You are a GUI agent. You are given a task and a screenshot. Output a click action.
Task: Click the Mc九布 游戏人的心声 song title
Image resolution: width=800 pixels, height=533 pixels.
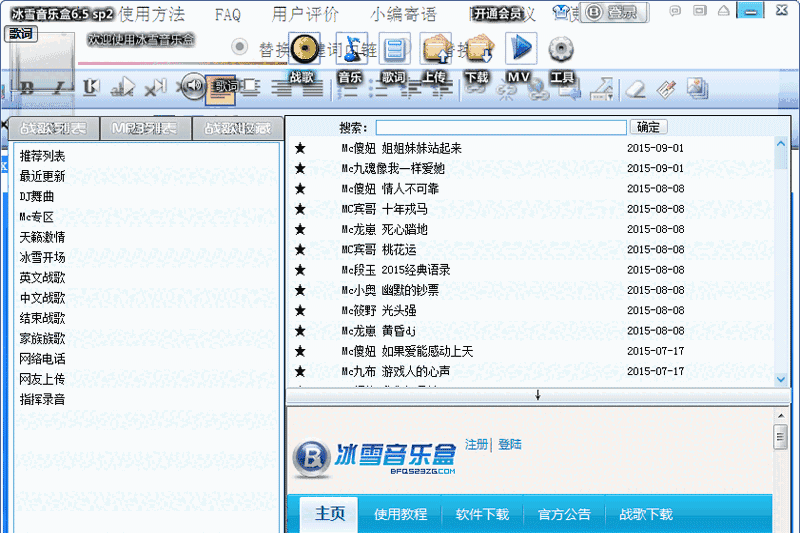click(395, 371)
